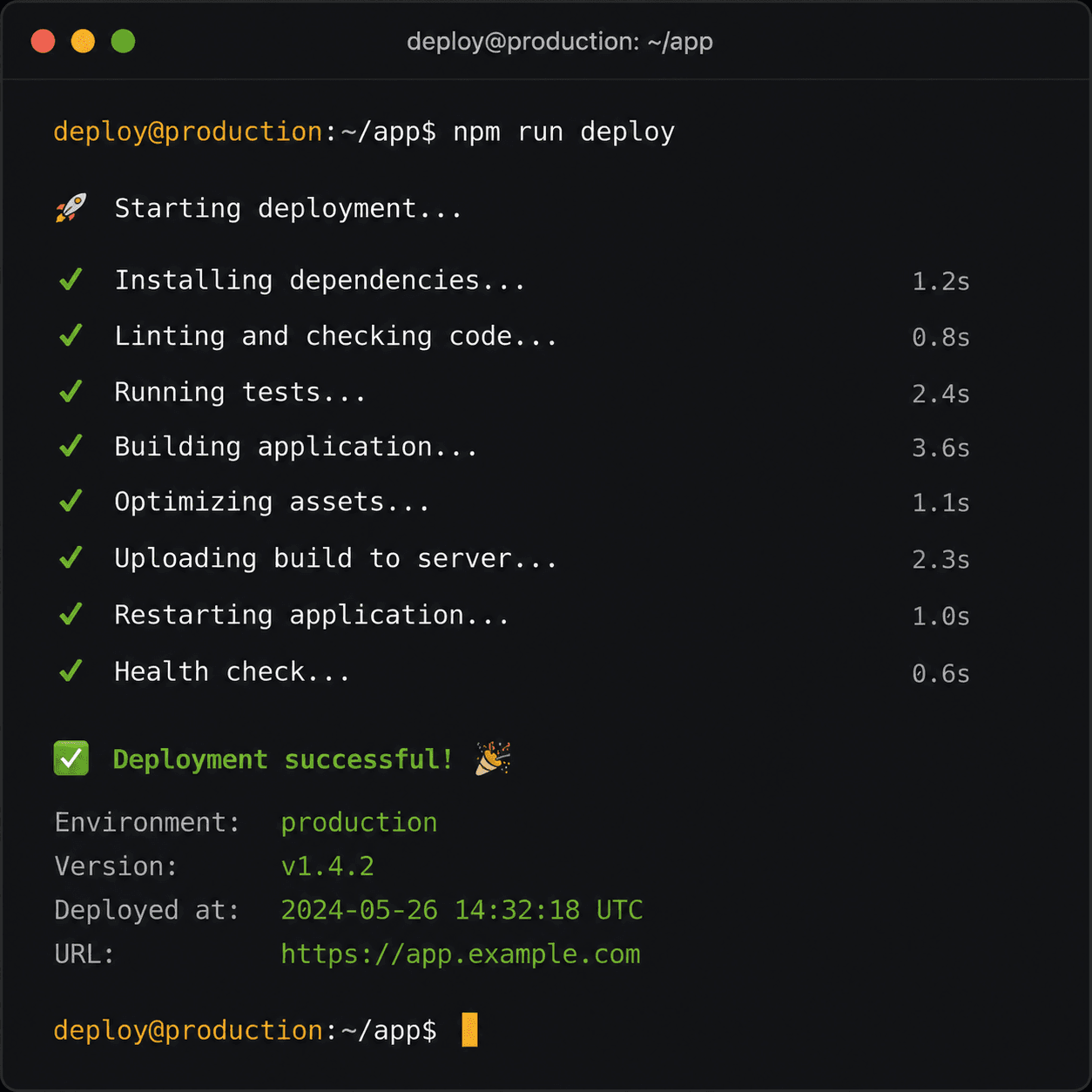Click the Uploading build to server... text
1092x1092 pixels.
tap(336, 558)
